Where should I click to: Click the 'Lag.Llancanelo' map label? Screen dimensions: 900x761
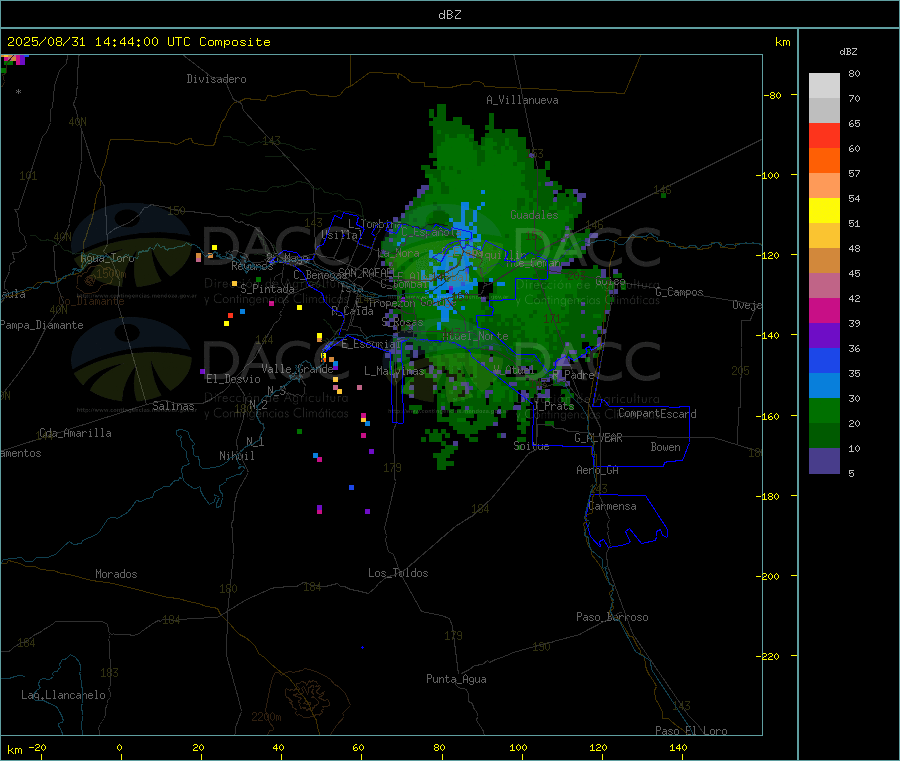click(x=63, y=695)
